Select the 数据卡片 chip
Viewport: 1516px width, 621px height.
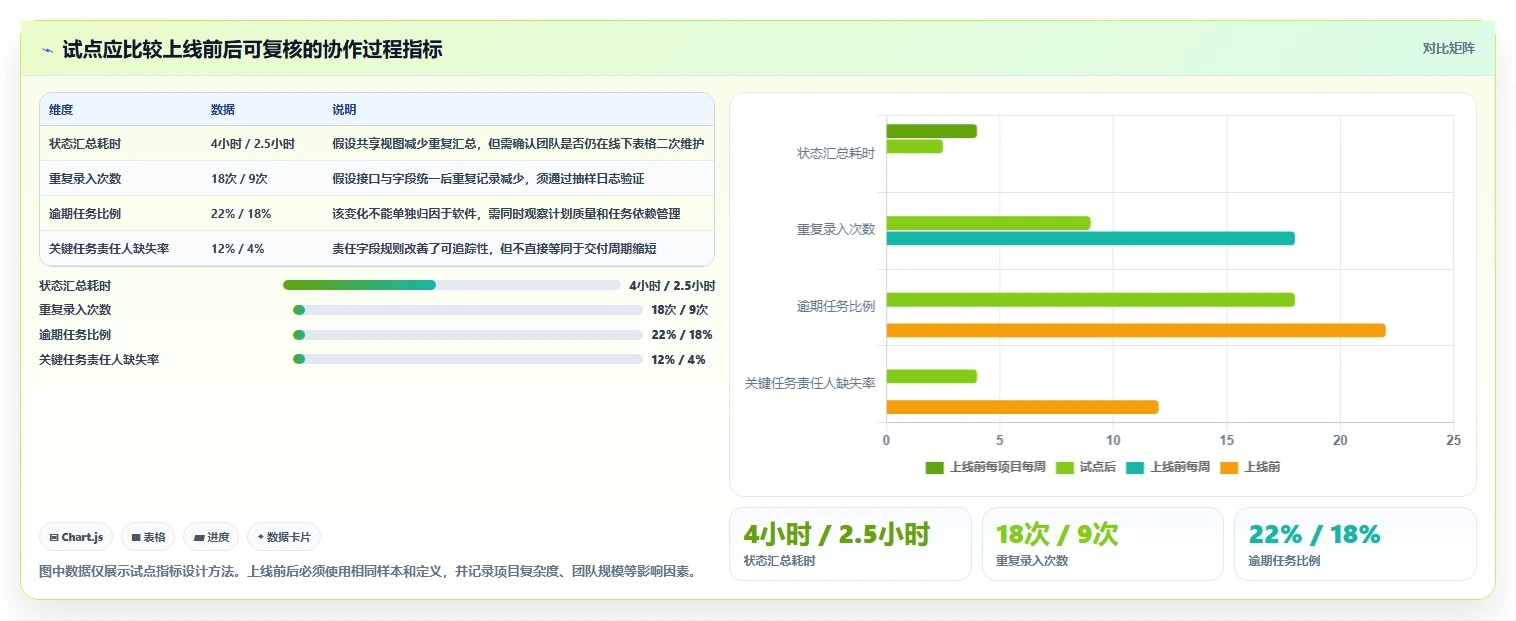284,537
